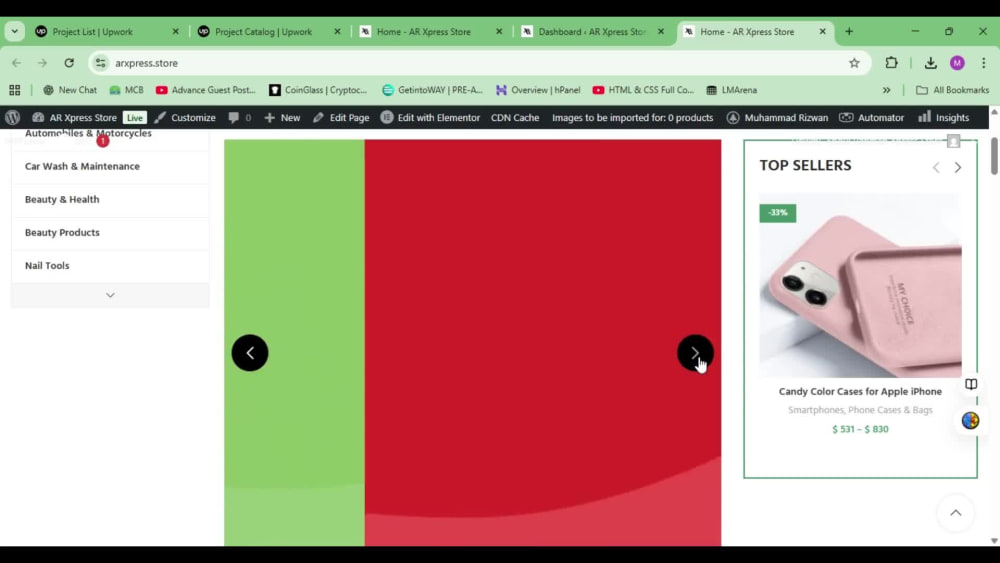The image size is (1000, 563).
Task: Show more bookmarks with double chevron
Action: pos(886,90)
